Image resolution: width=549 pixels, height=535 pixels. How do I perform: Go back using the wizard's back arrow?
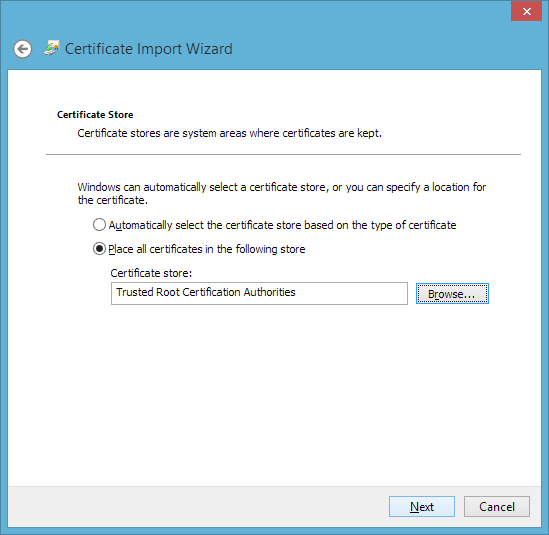click(x=23, y=49)
